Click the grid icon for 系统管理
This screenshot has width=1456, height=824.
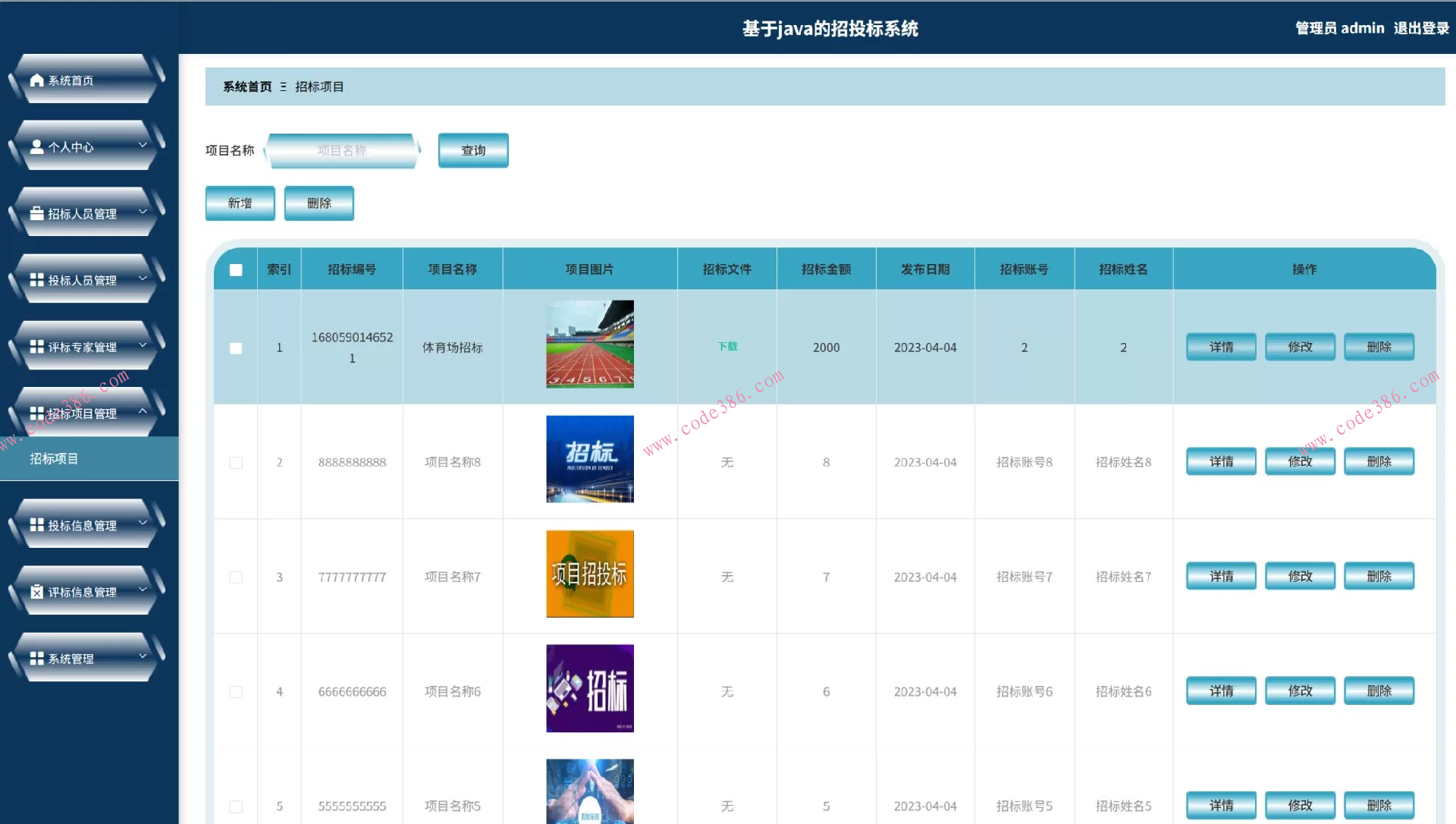tap(36, 659)
